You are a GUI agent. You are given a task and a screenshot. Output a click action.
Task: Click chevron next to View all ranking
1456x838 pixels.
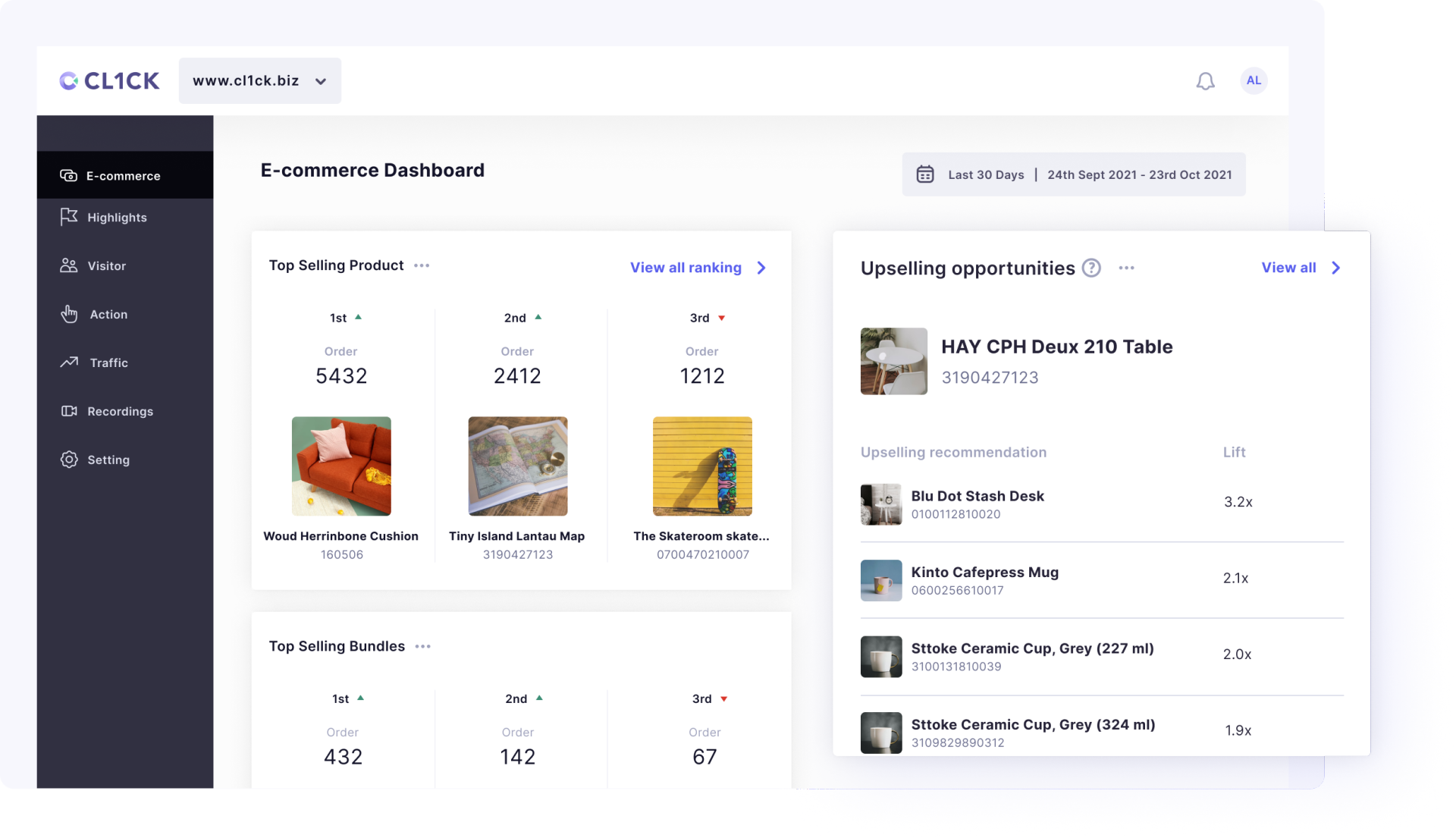pos(761,268)
